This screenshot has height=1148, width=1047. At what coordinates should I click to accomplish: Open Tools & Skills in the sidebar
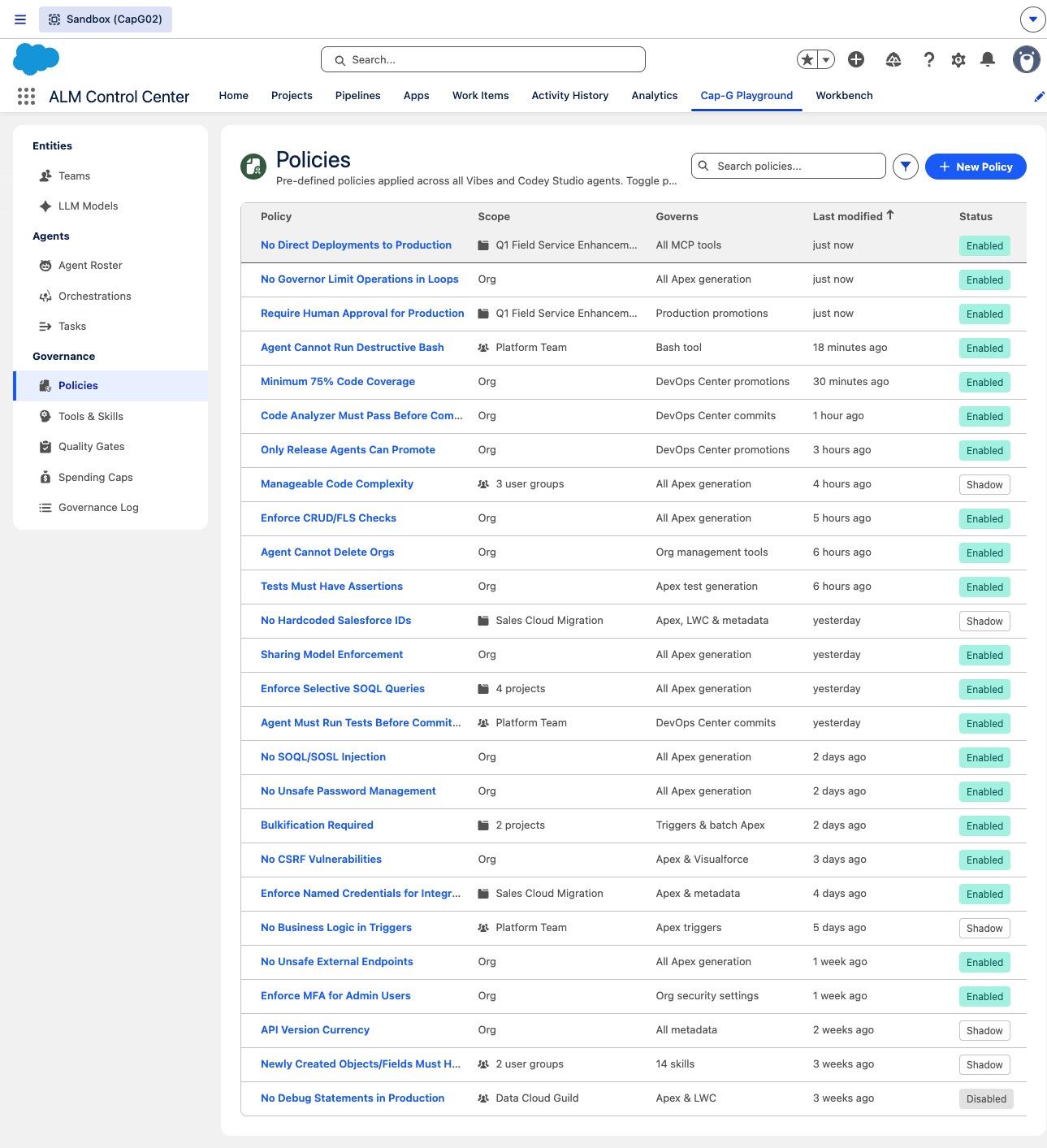tap(110, 417)
